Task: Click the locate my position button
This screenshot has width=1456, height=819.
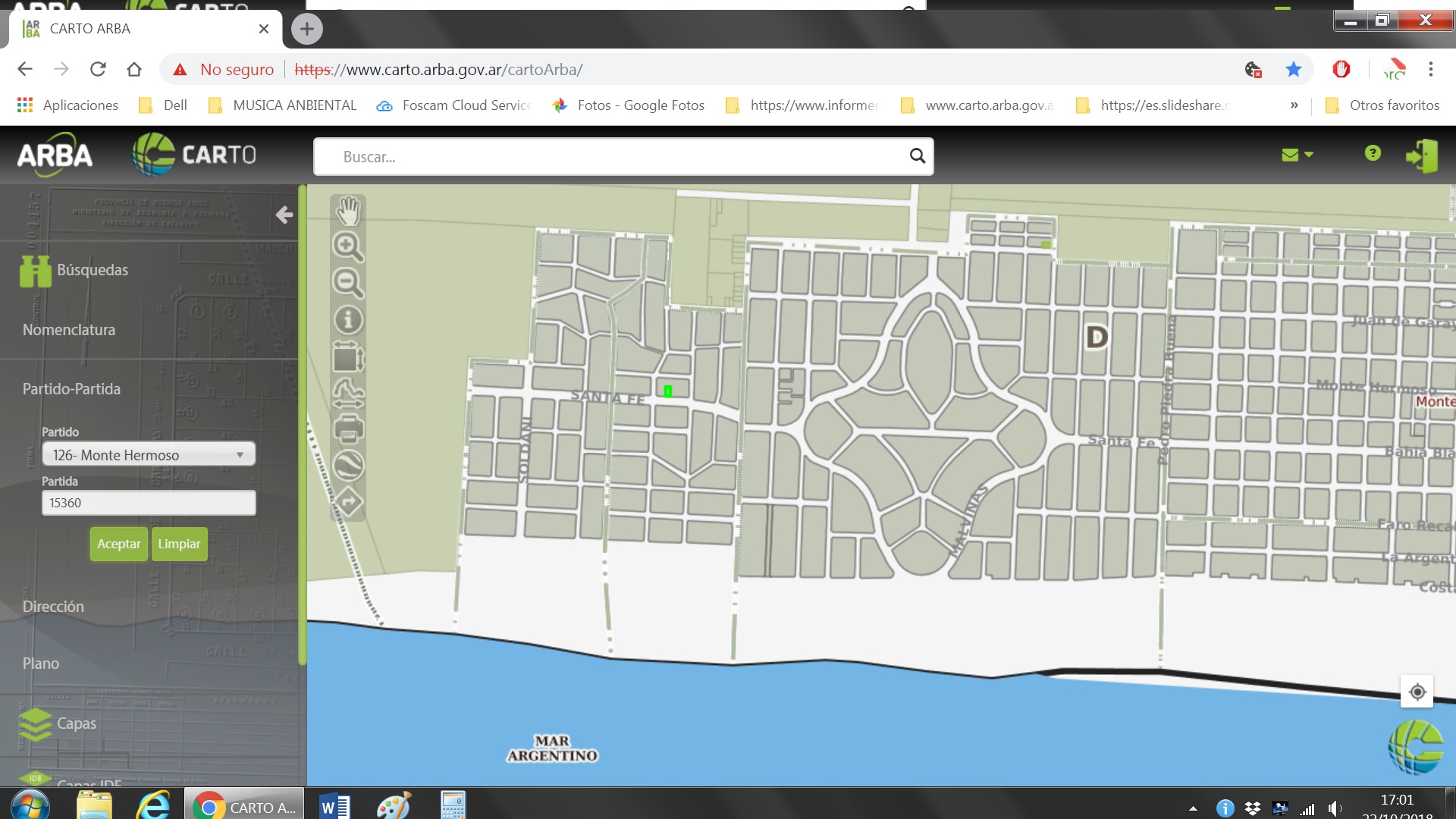Action: point(1417,692)
